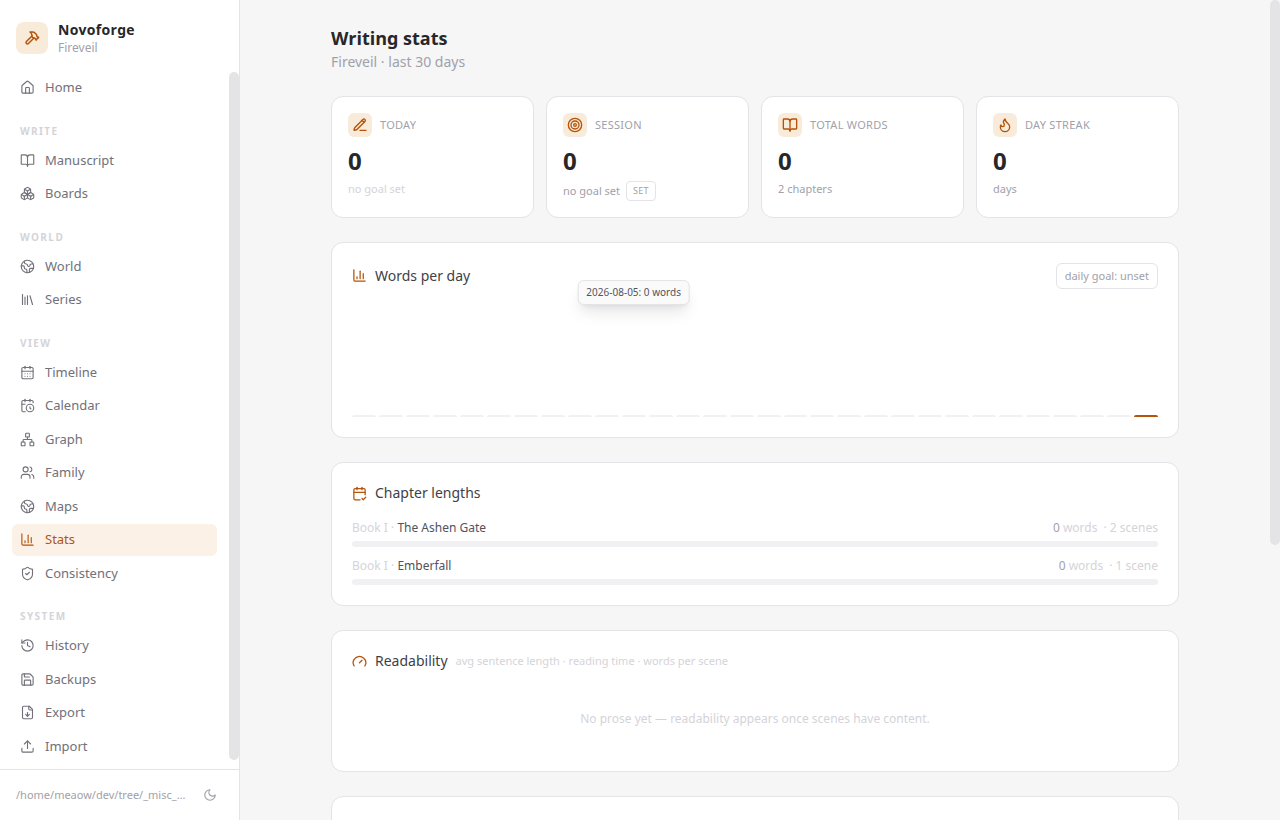This screenshot has height=820, width=1280.
Task: Click the Today pencil icon
Action: (360, 125)
